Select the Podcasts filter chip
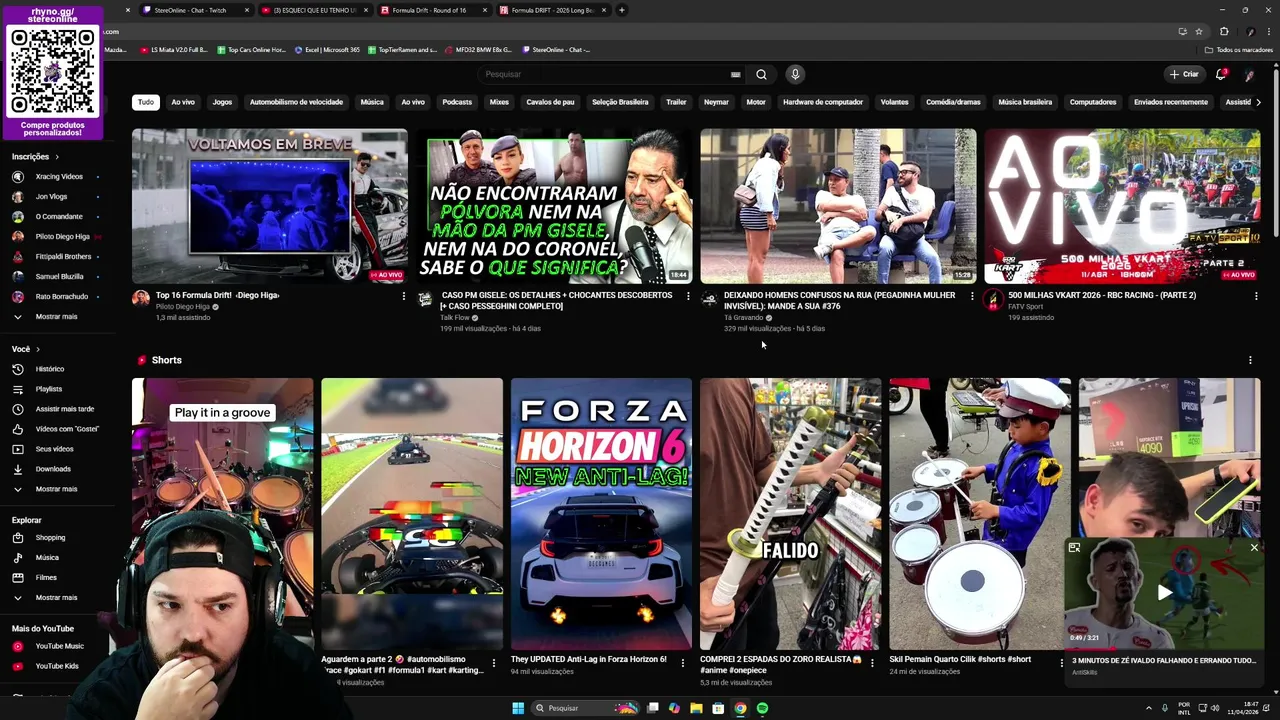The width and height of the screenshot is (1280, 720). [x=457, y=102]
